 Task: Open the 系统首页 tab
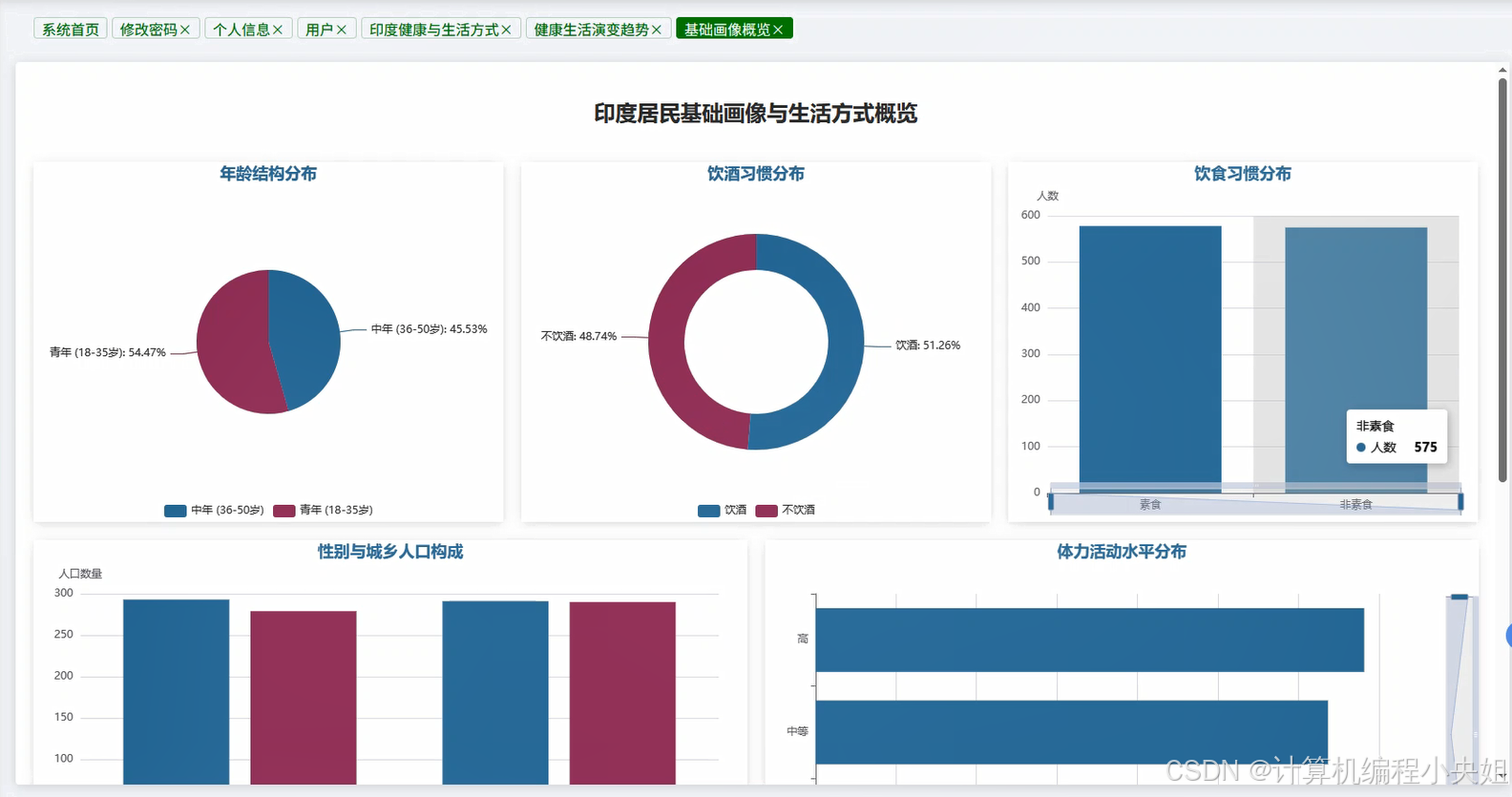[71, 29]
